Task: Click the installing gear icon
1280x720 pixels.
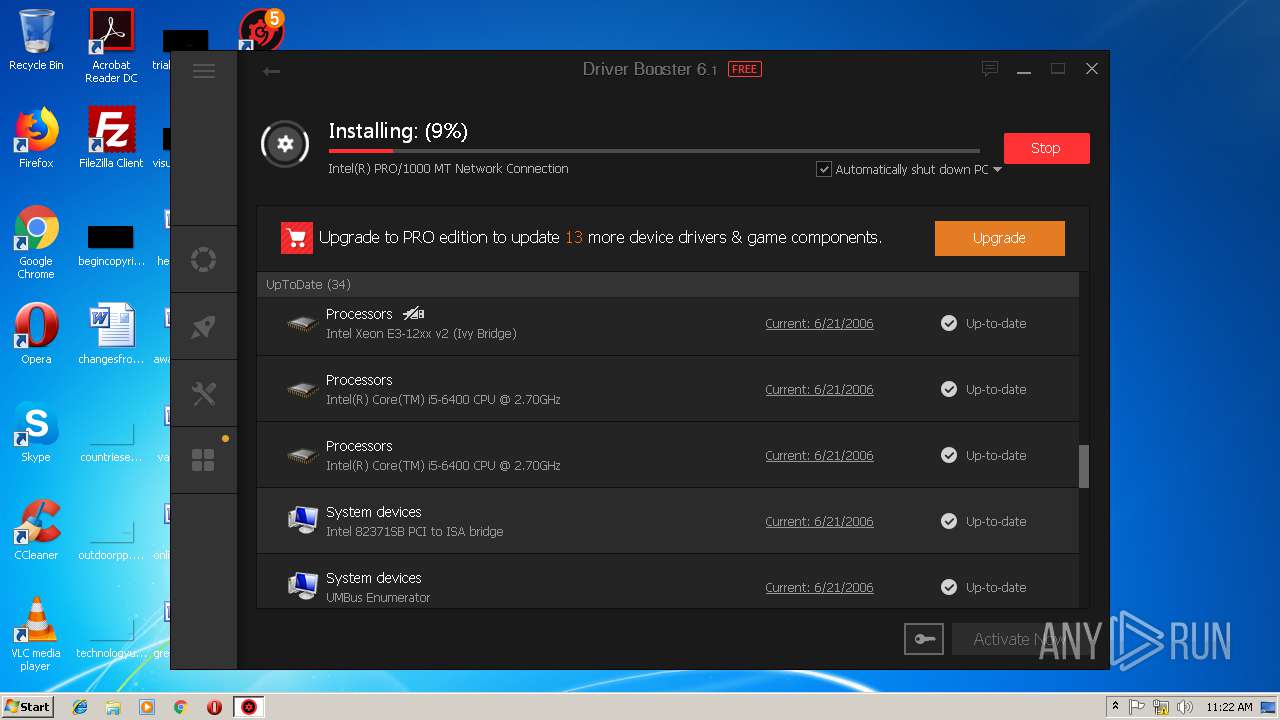Action: 285,144
